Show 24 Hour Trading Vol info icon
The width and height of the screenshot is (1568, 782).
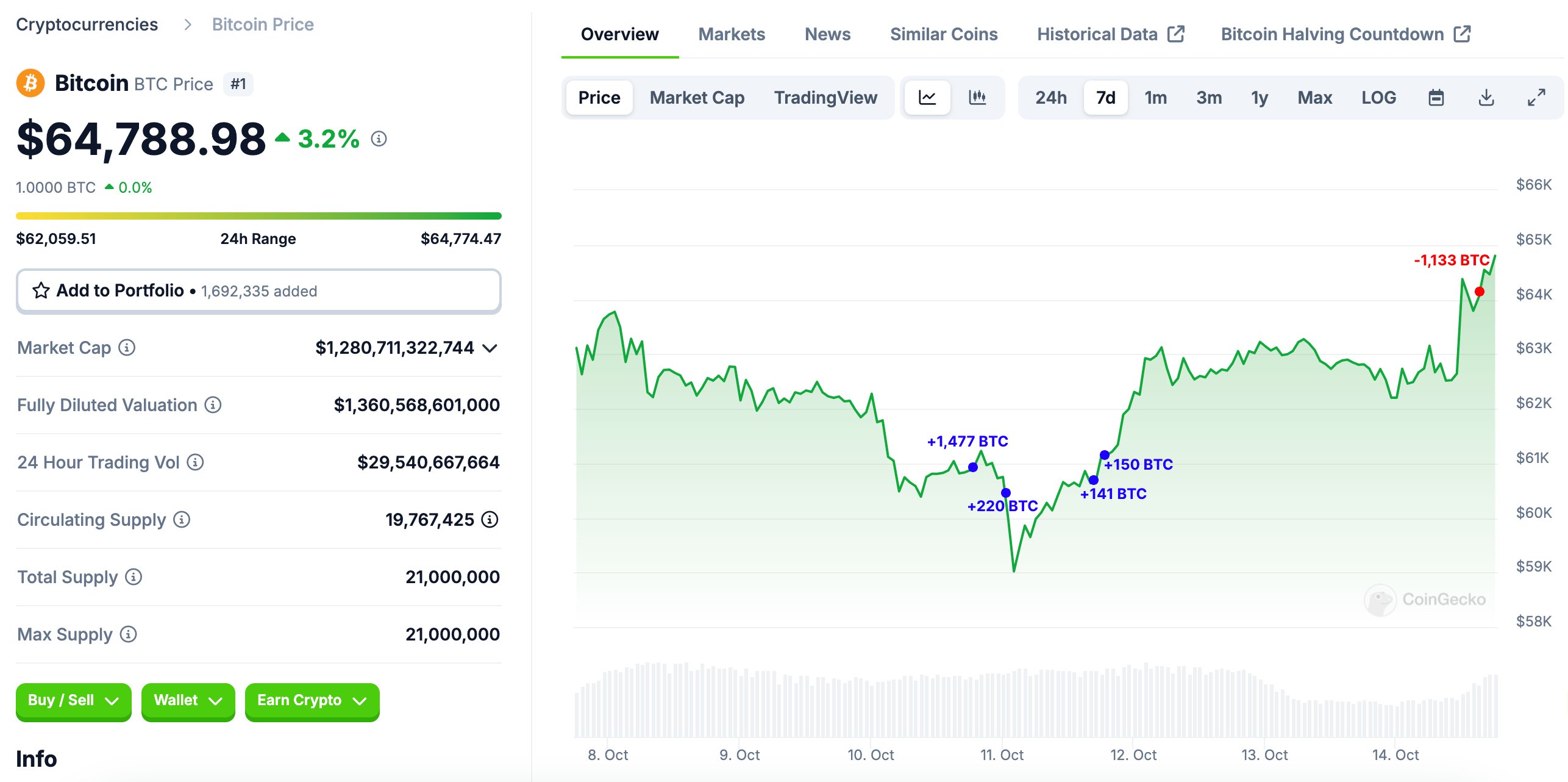pyautogui.click(x=195, y=462)
